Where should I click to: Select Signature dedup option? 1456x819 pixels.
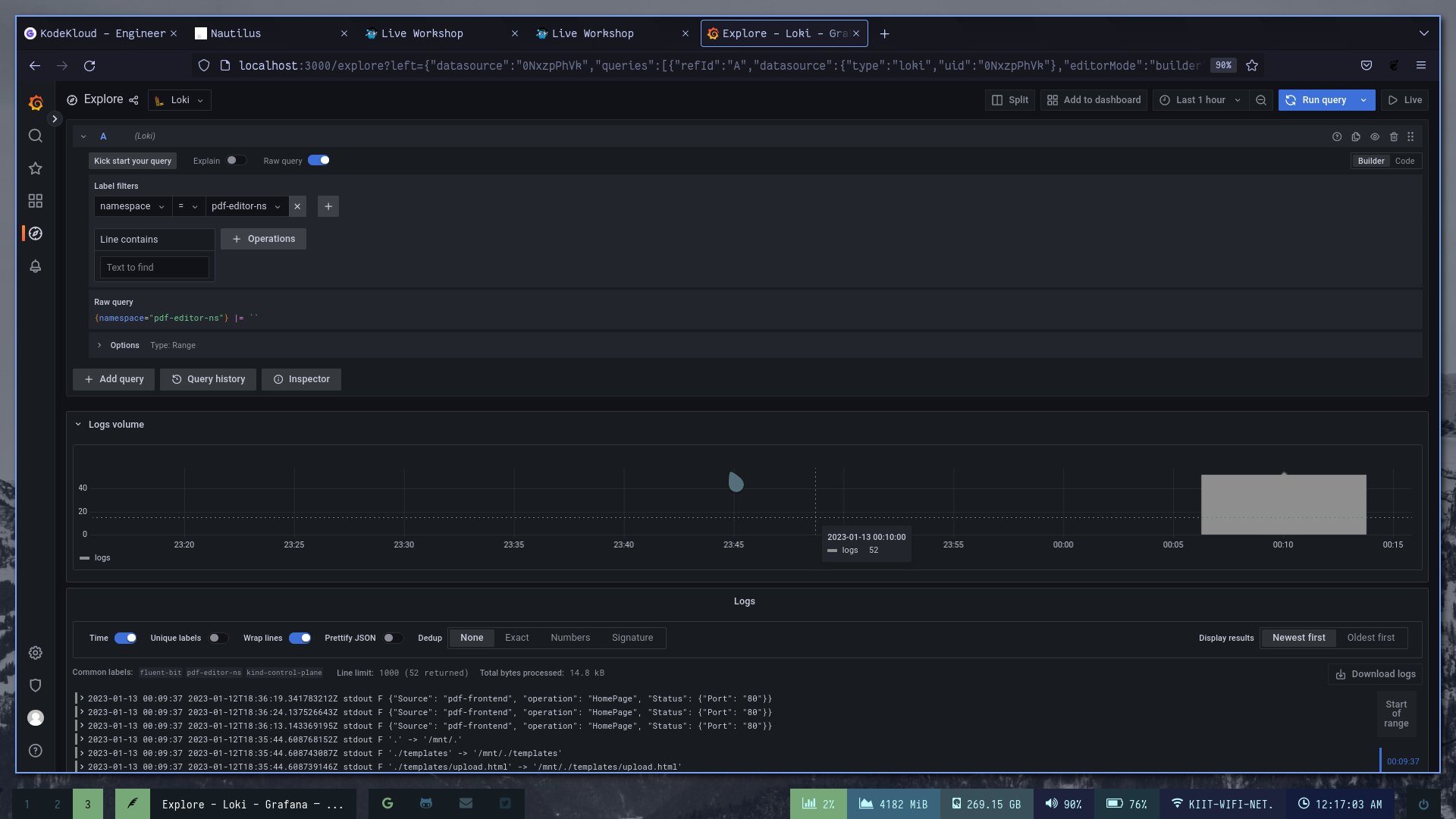632,638
